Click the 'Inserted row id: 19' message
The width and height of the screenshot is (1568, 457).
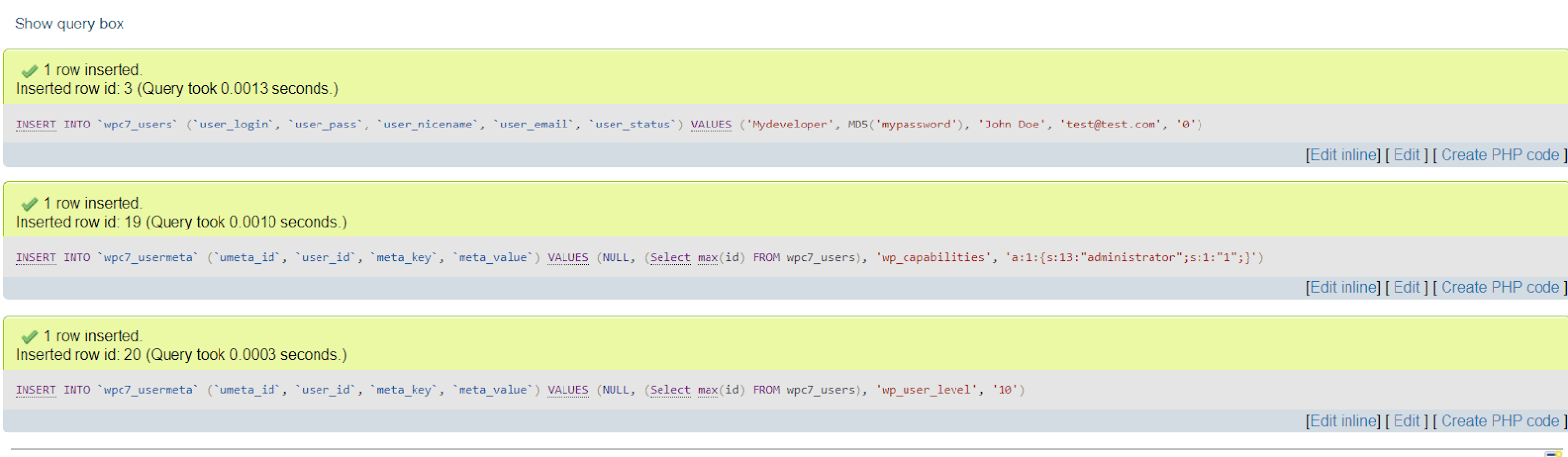(x=180, y=223)
